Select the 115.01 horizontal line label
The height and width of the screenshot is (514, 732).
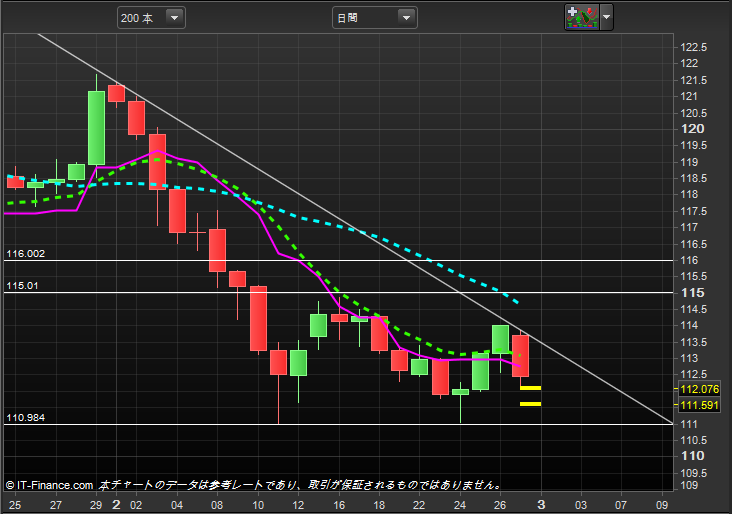coord(22,286)
